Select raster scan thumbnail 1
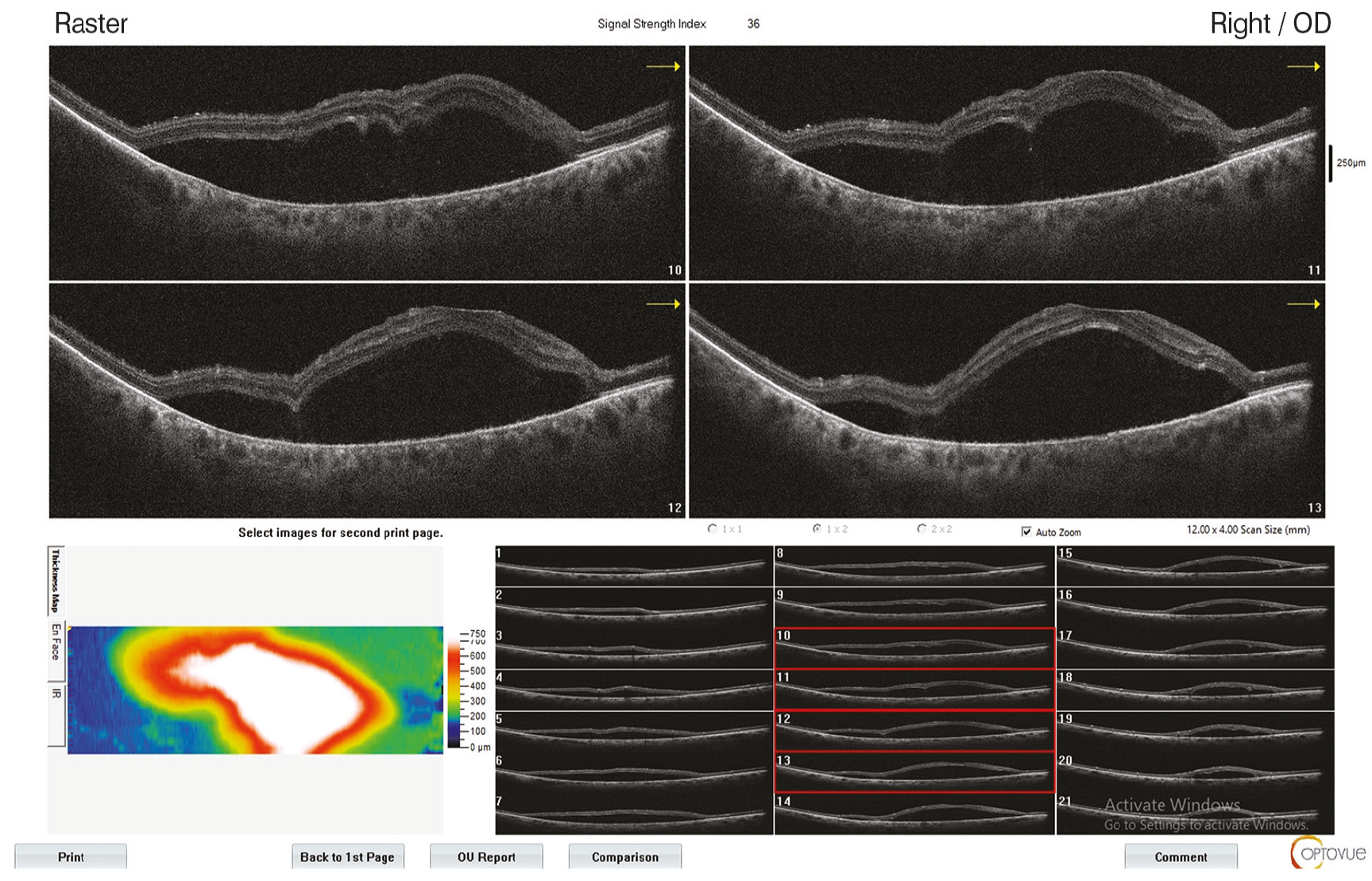1372x881 pixels. pyautogui.click(x=634, y=566)
